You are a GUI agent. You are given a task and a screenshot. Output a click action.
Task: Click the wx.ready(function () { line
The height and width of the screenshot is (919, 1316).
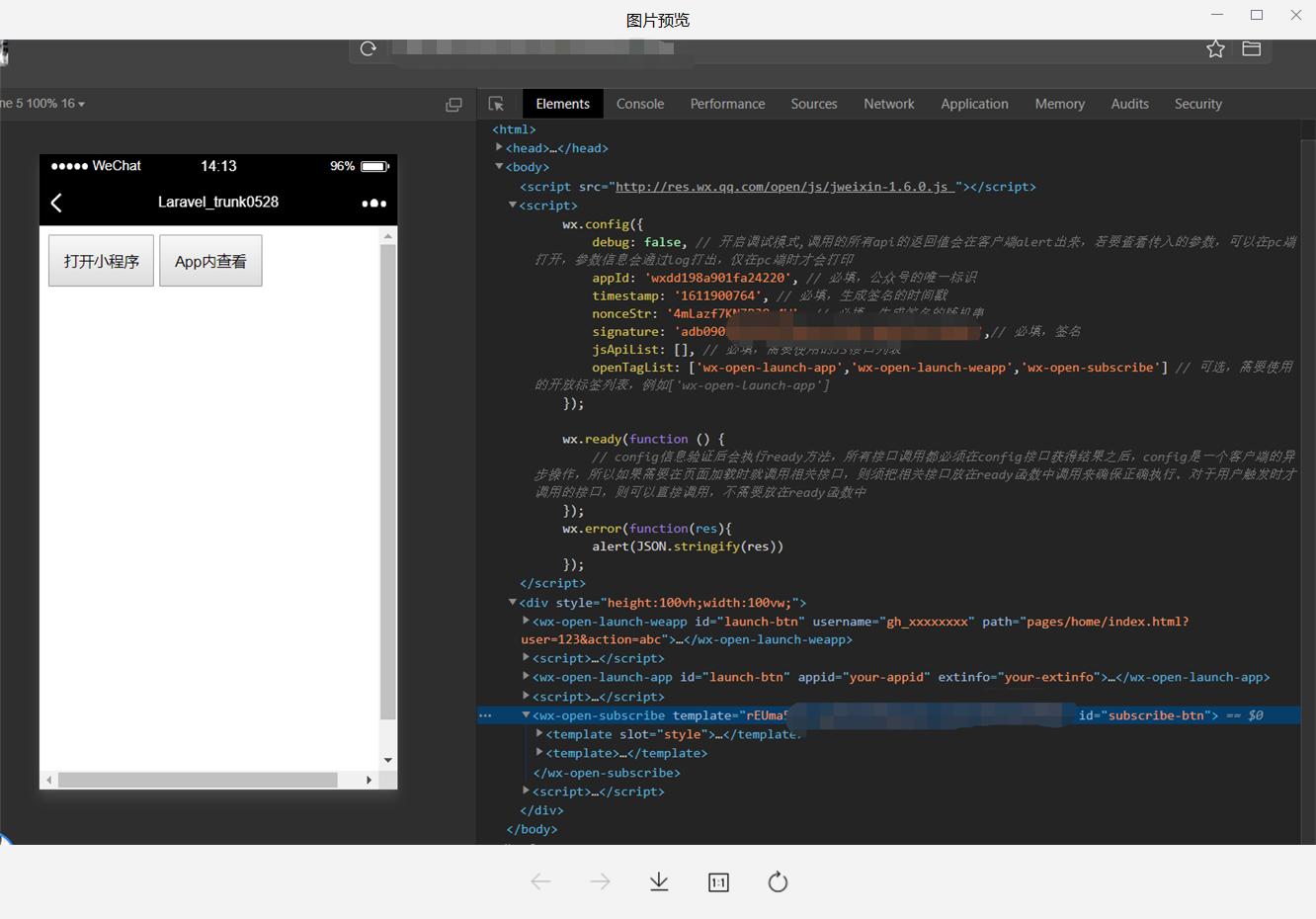643,439
